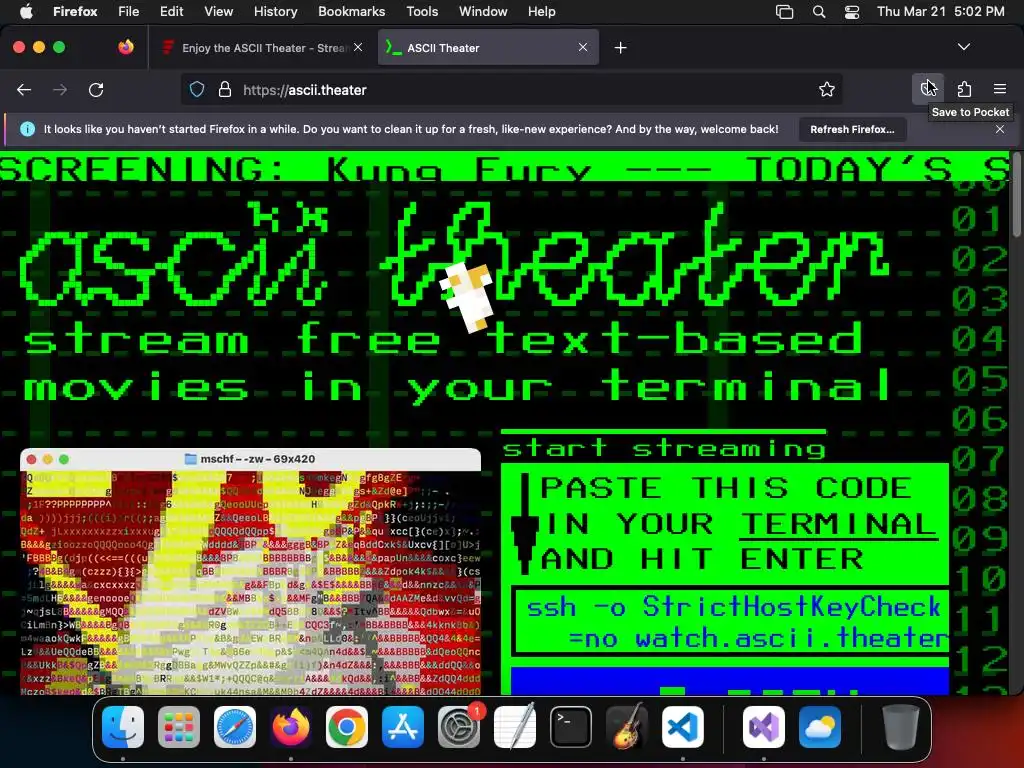The height and width of the screenshot is (768, 1024).
Task: Open Firefox application hamburger menu
Action: pyautogui.click(x=1000, y=89)
